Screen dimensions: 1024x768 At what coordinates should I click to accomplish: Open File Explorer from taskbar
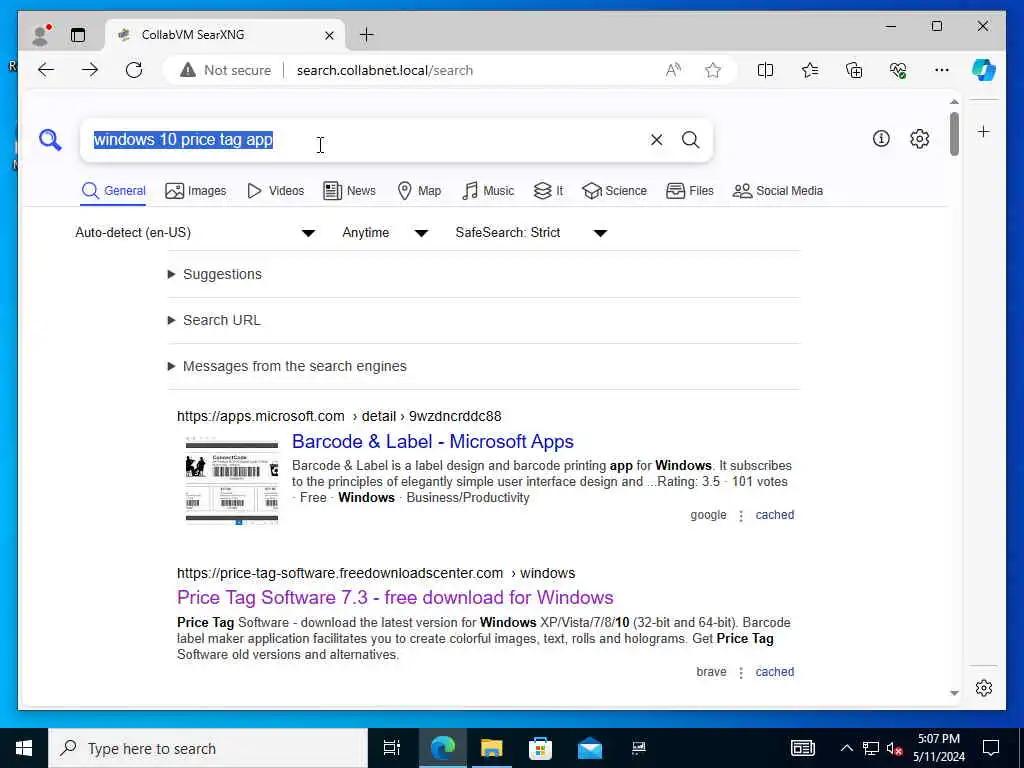[x=491, y=748]
